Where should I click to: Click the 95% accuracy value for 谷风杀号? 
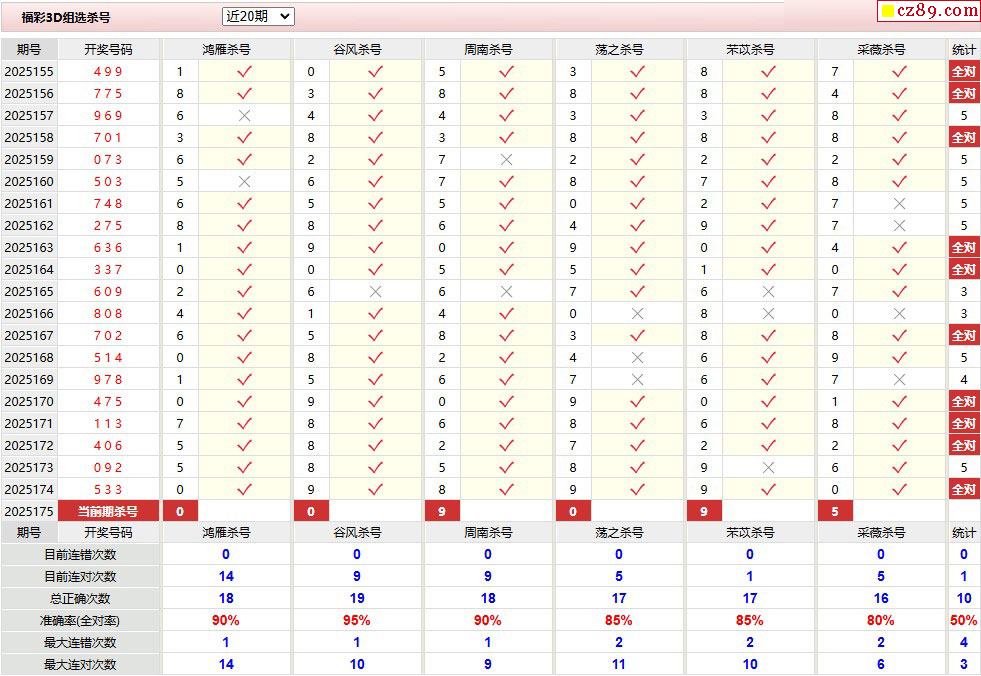point(357,620)
